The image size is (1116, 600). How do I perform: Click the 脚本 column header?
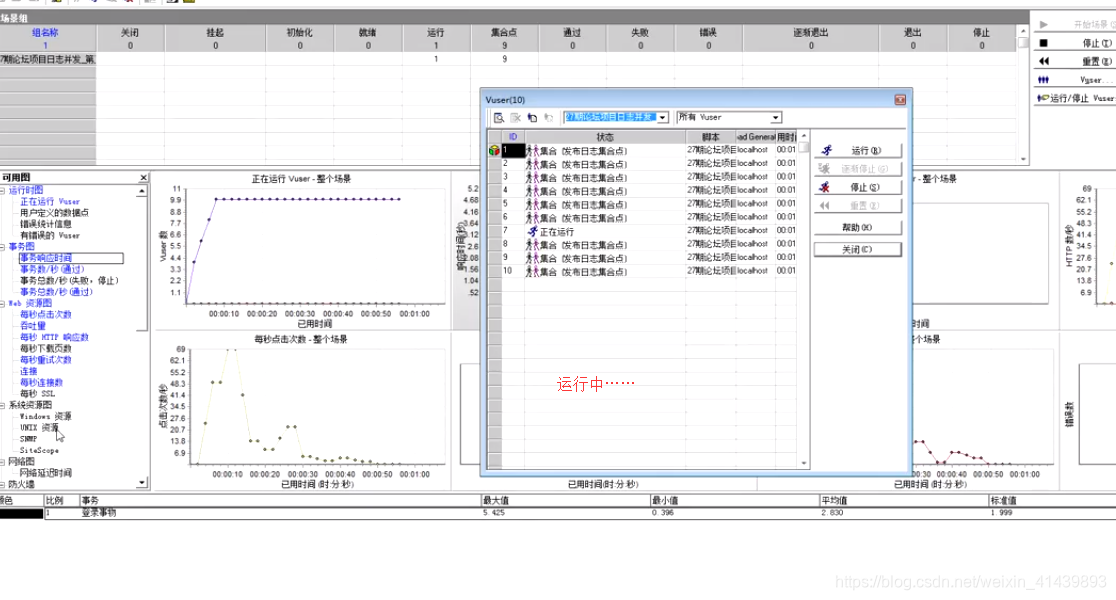pyautogui.click(x=710, y=137)
